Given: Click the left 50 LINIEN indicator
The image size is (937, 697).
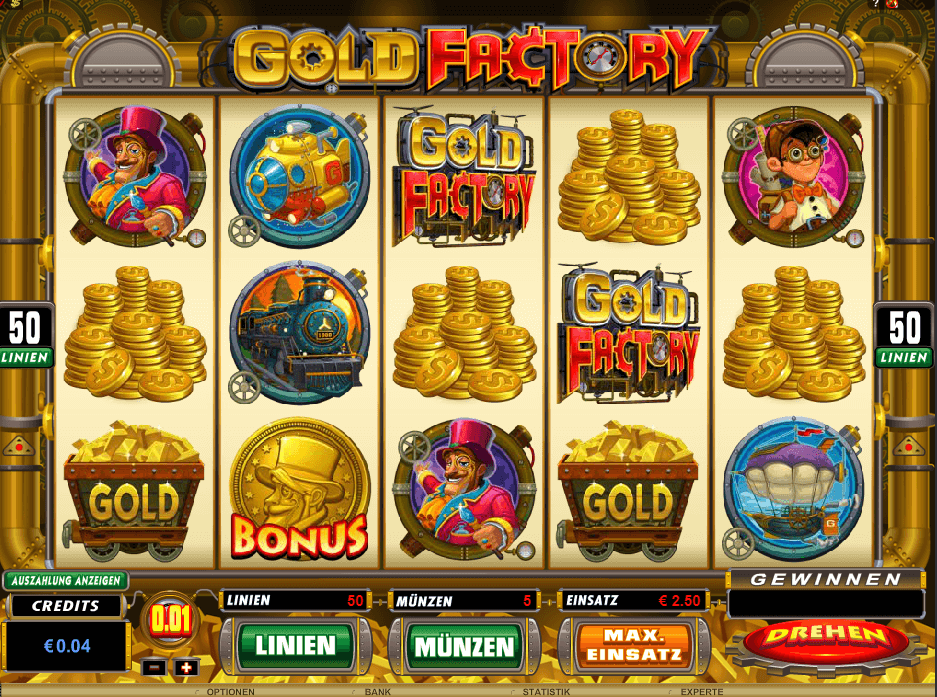Looking at the screenshot, I should [26, 337].
